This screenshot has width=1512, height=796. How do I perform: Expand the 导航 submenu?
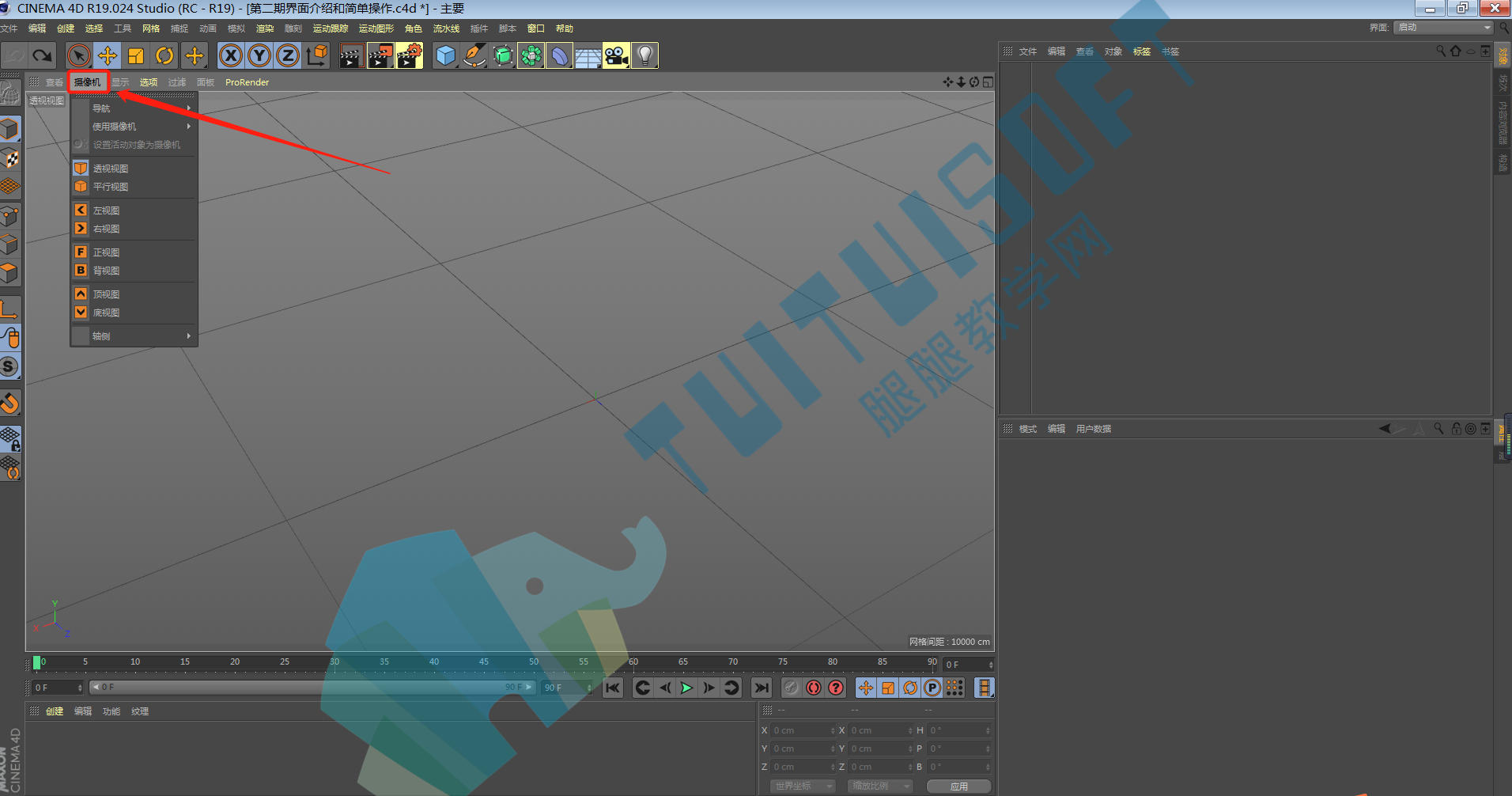134,108
